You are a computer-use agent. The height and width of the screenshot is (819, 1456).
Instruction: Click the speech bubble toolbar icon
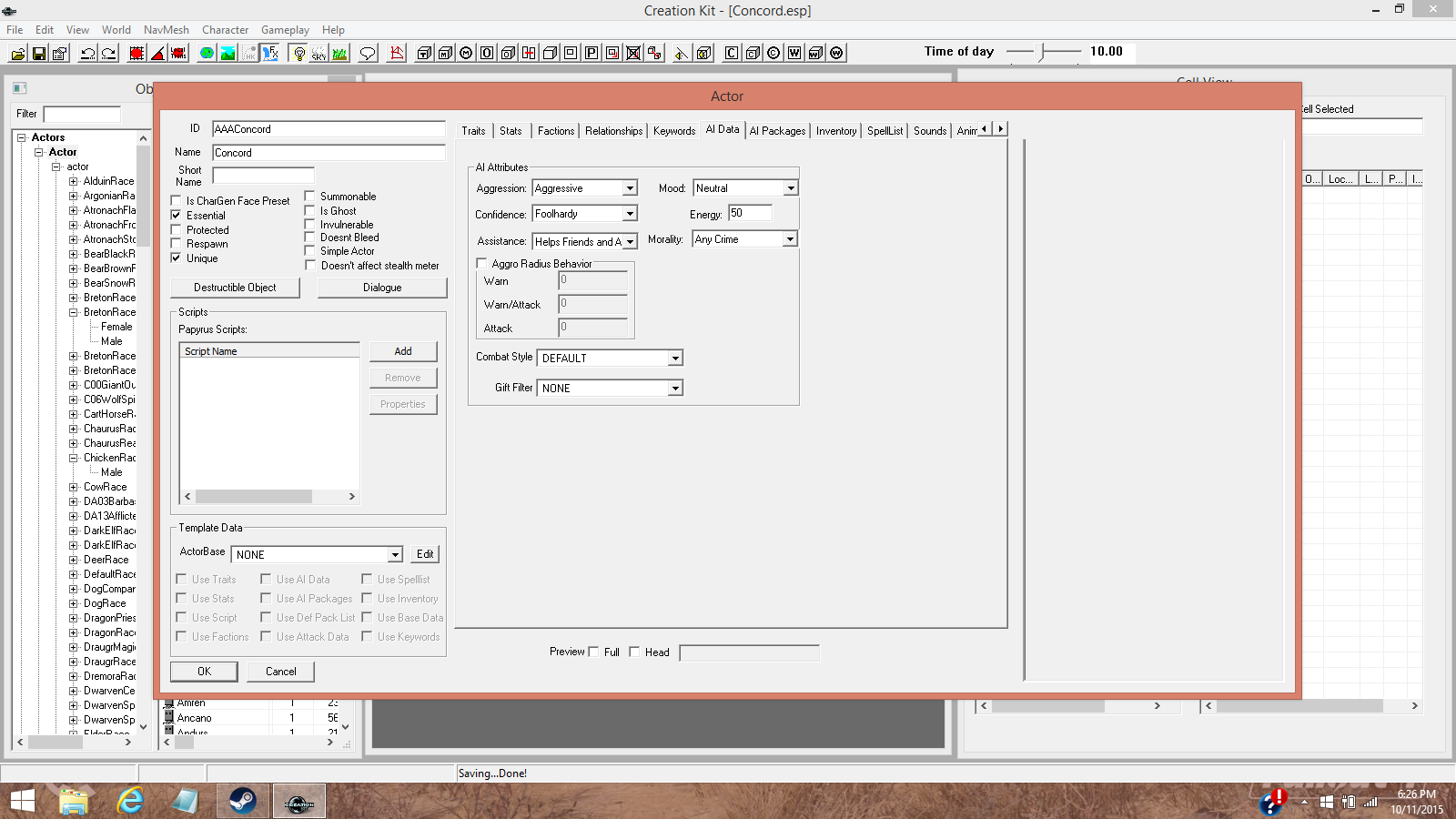pyautogui.click(x=368, y=54)
